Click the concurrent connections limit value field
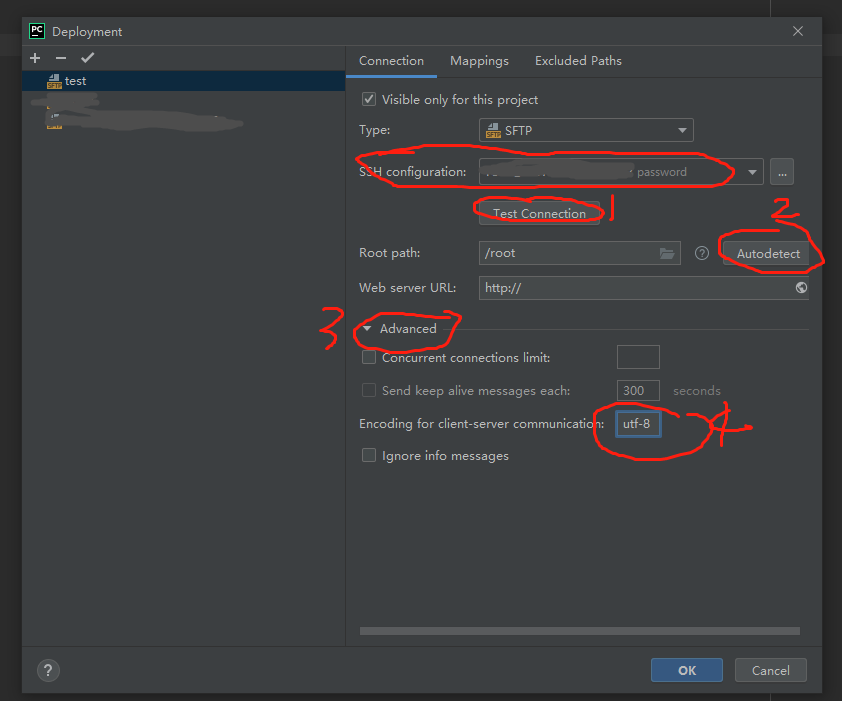The image size is (842, 701). (638, 357)
